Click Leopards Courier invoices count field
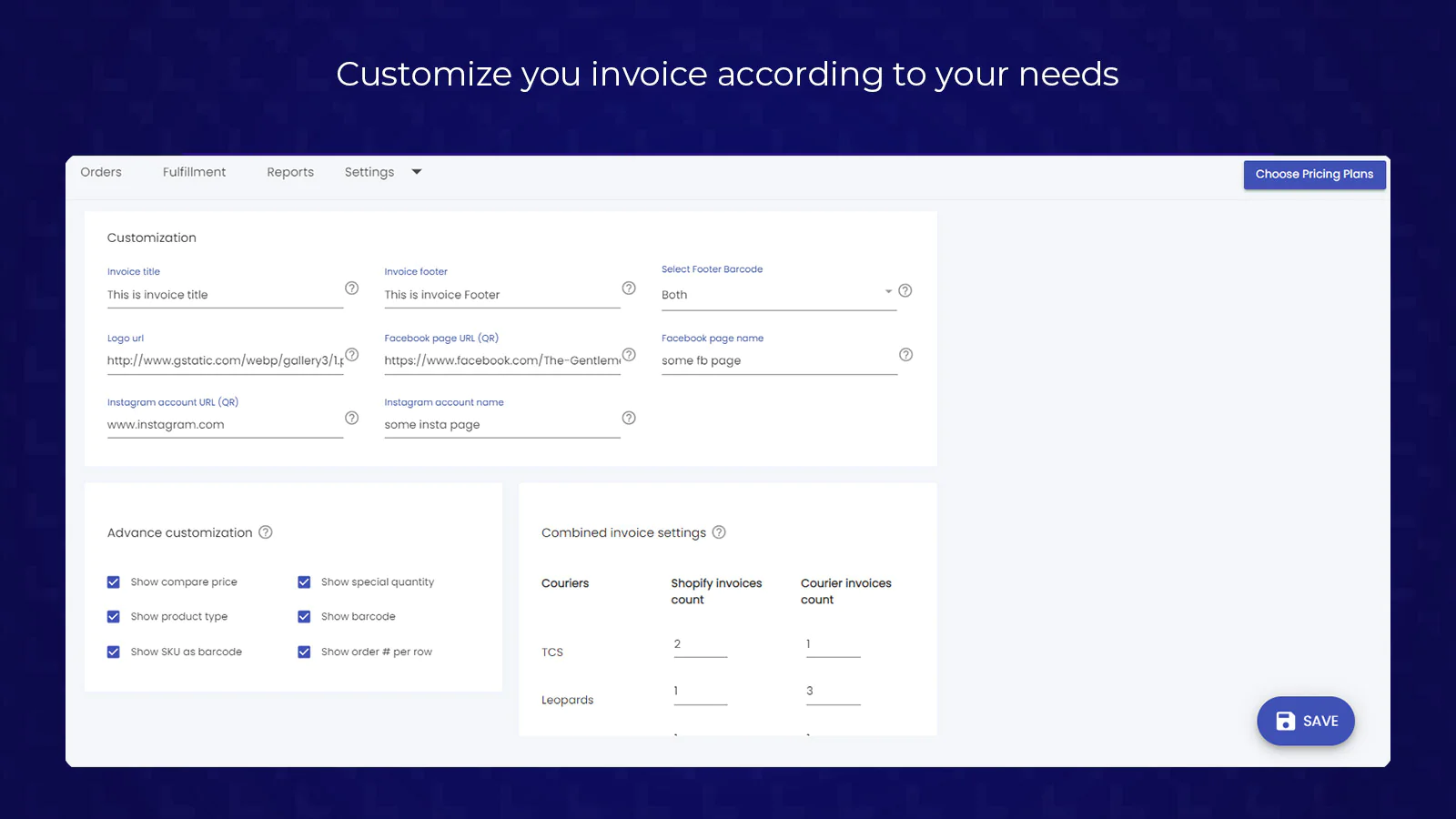 coord(833,692)
